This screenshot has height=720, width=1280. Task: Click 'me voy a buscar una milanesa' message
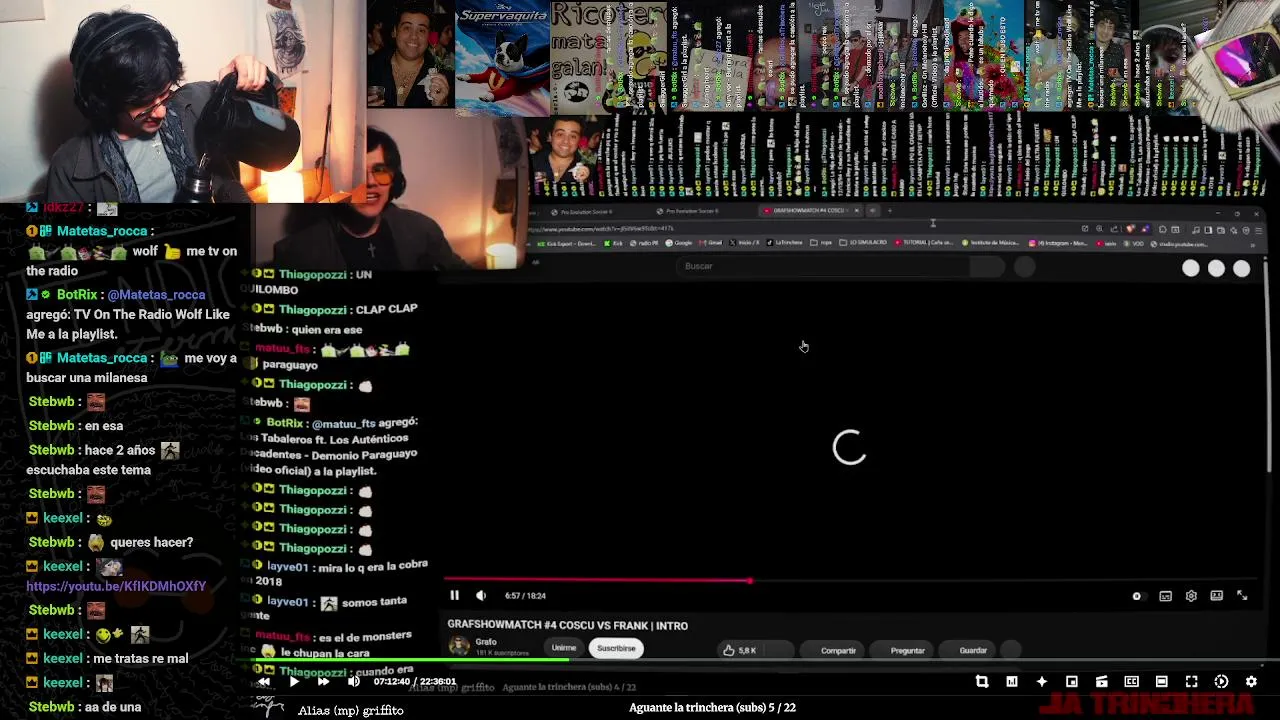pos(132,368)
